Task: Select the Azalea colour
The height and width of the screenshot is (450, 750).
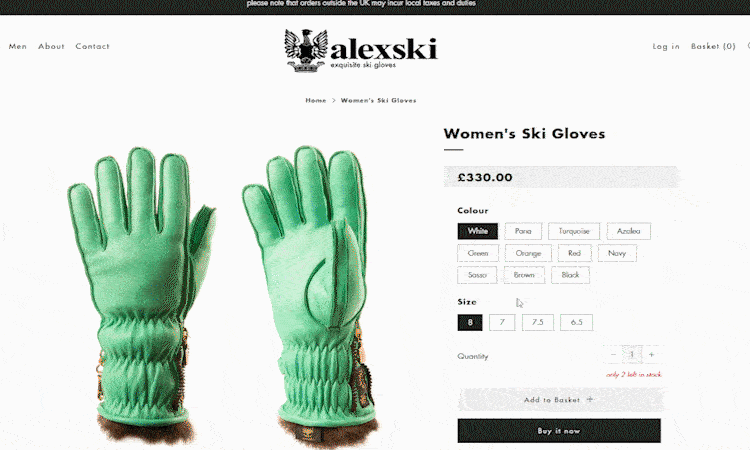Action: 629,231
